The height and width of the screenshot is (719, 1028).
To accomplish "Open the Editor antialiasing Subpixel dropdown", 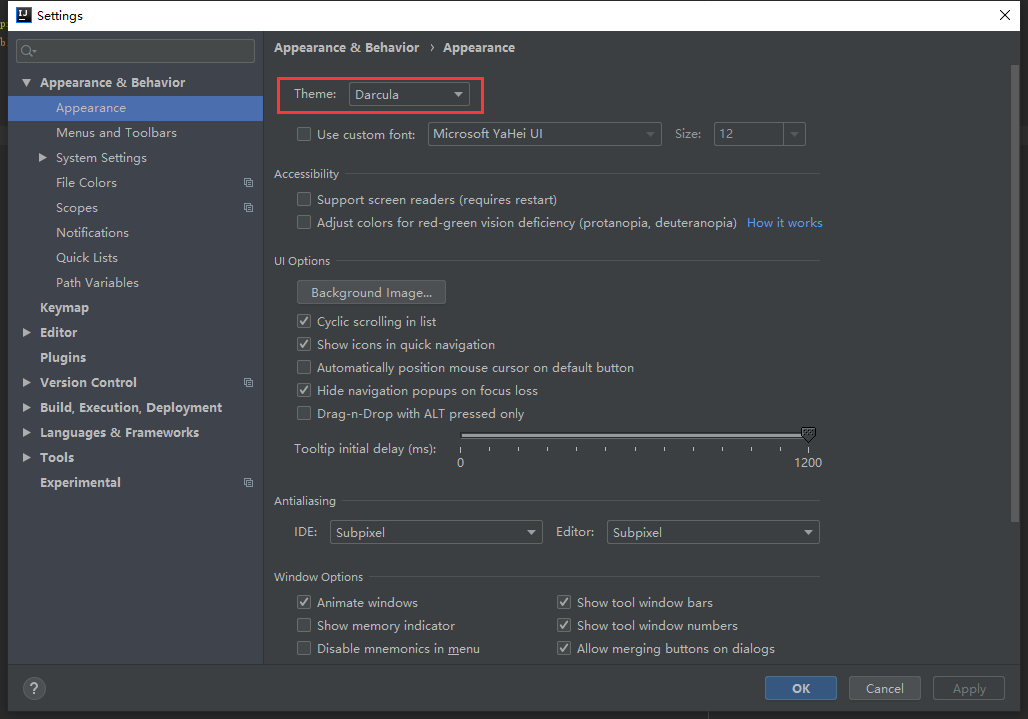I will pyautogui.click(x=713, y=532).
